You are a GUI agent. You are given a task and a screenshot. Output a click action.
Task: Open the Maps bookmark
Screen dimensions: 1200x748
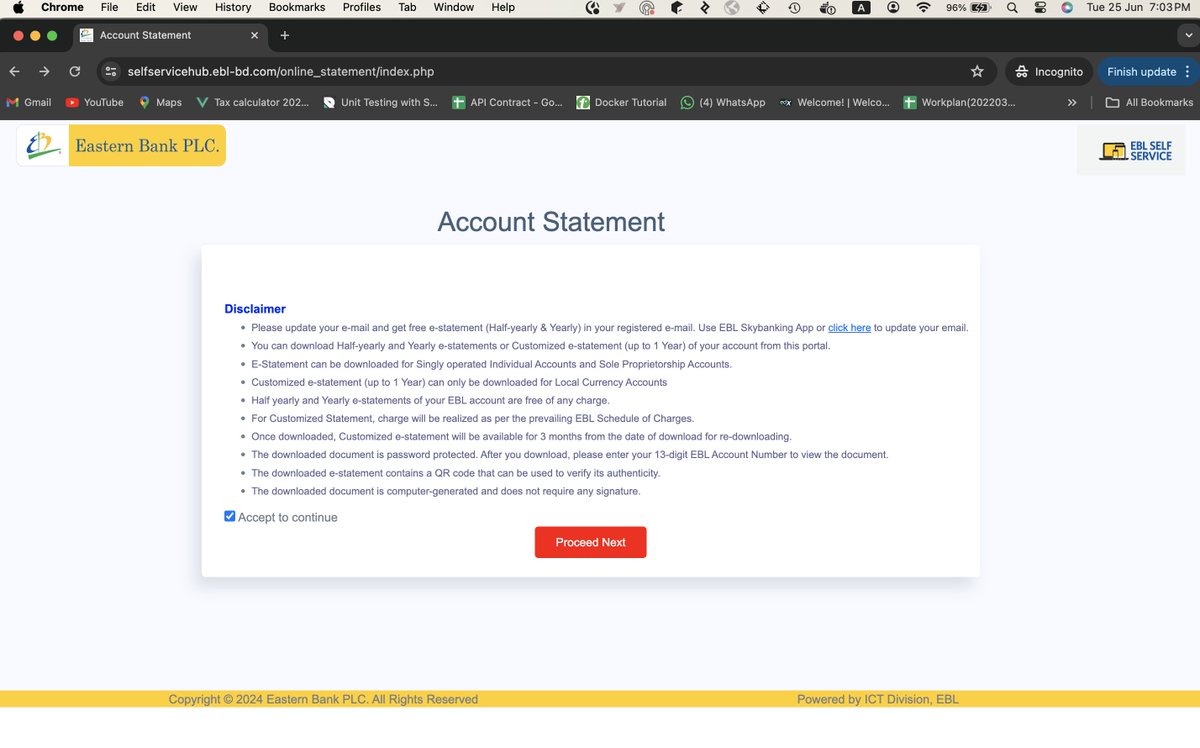[x=160, y=102]
